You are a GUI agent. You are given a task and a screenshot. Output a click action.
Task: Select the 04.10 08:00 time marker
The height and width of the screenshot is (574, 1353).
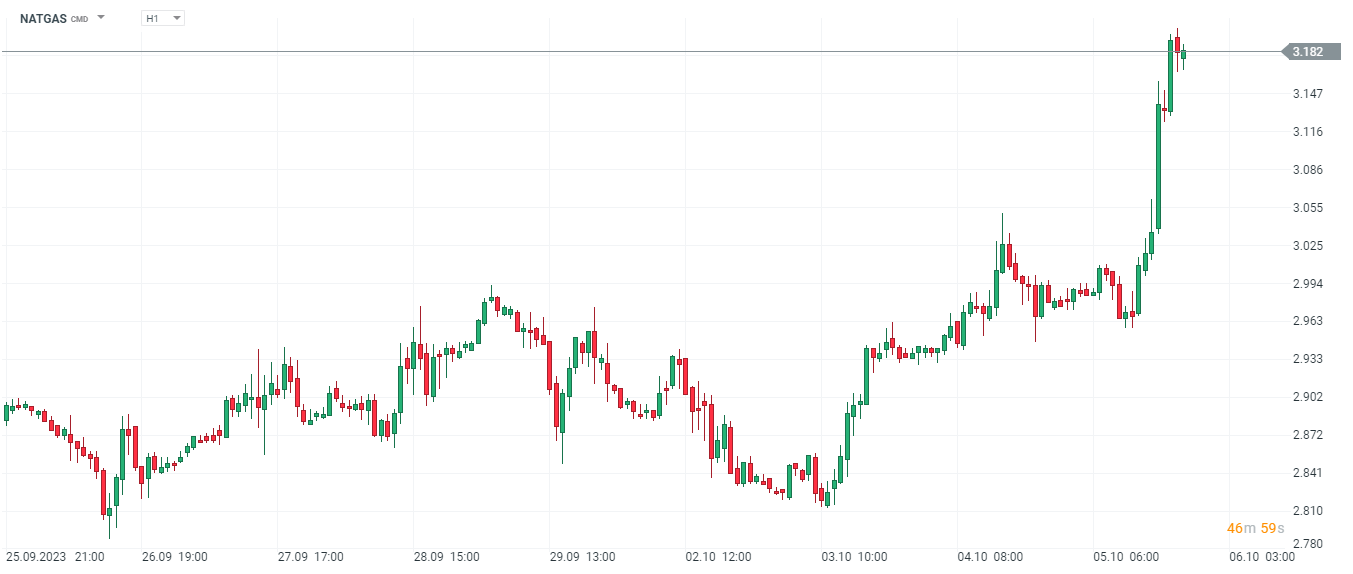click(990, 557)
